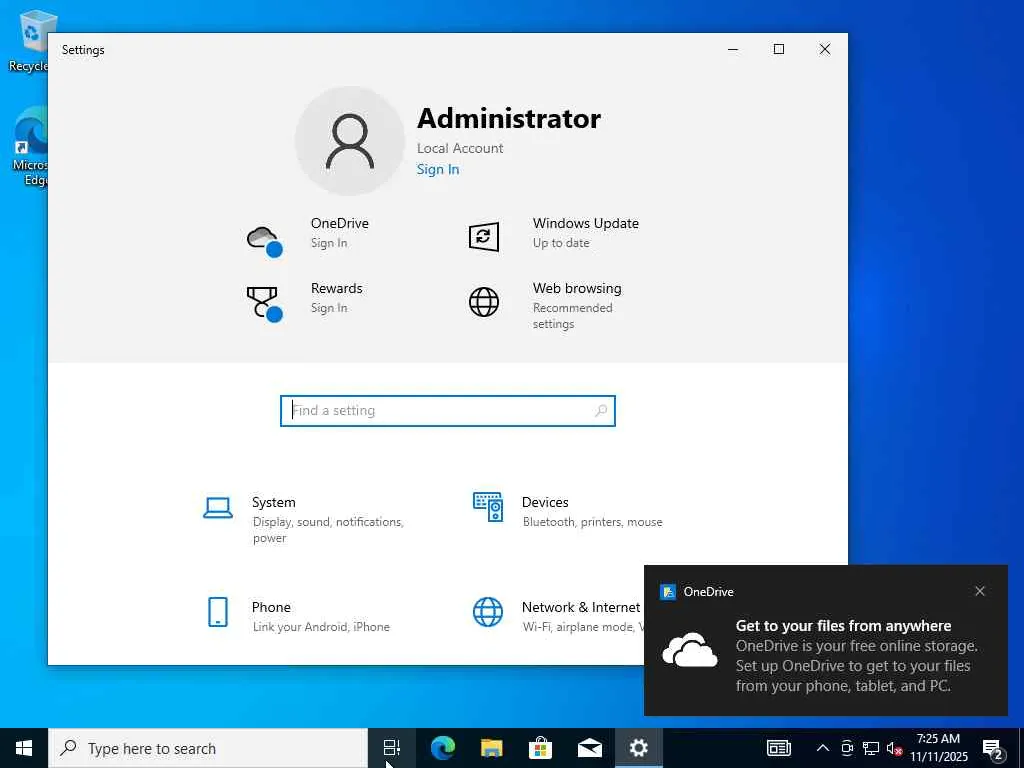Open the Windows Start menu
This screenshot has width=1024, height=768.
[24, 748]
